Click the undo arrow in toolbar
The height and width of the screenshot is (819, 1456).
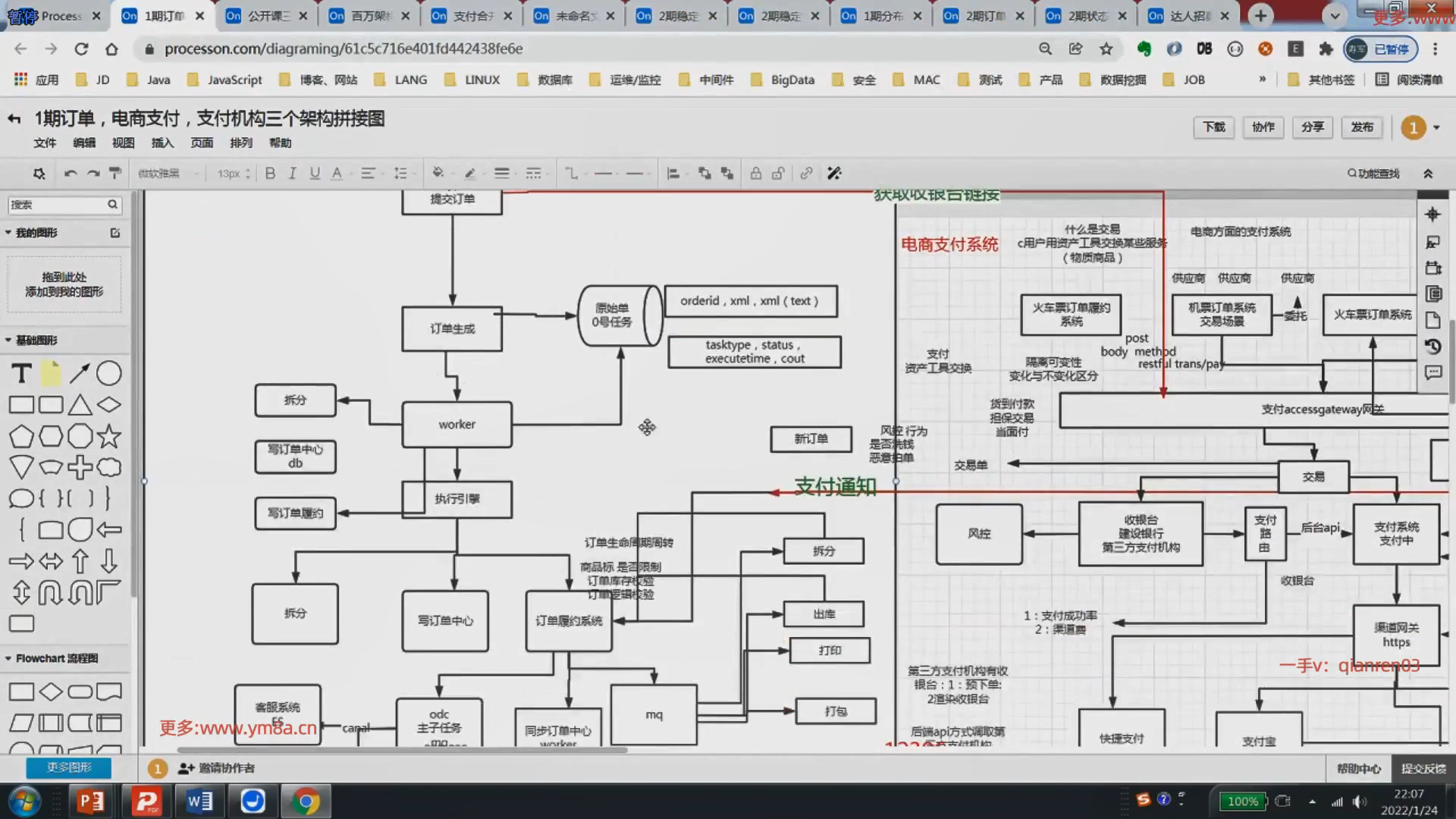[71, 174]
